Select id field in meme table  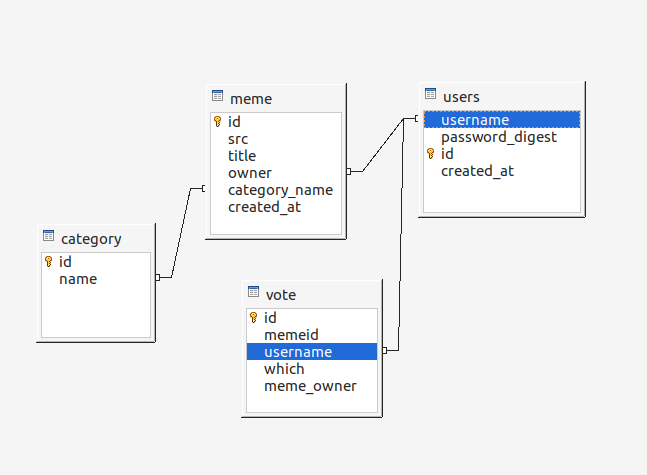pyautogui.click(x=276, y=122)
